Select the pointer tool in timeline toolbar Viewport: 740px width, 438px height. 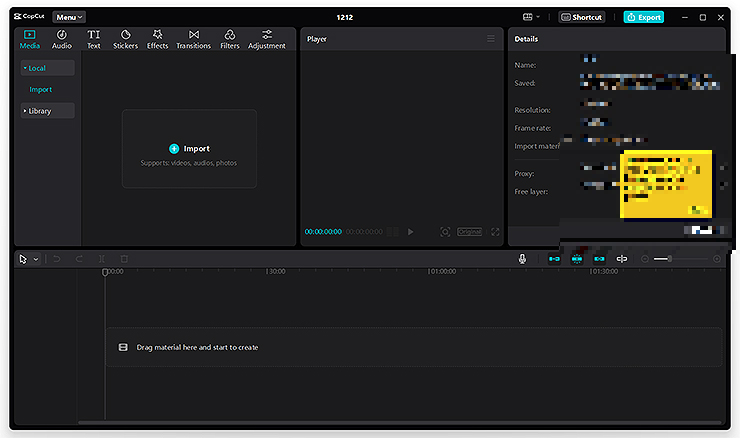(x=23, y=259)
